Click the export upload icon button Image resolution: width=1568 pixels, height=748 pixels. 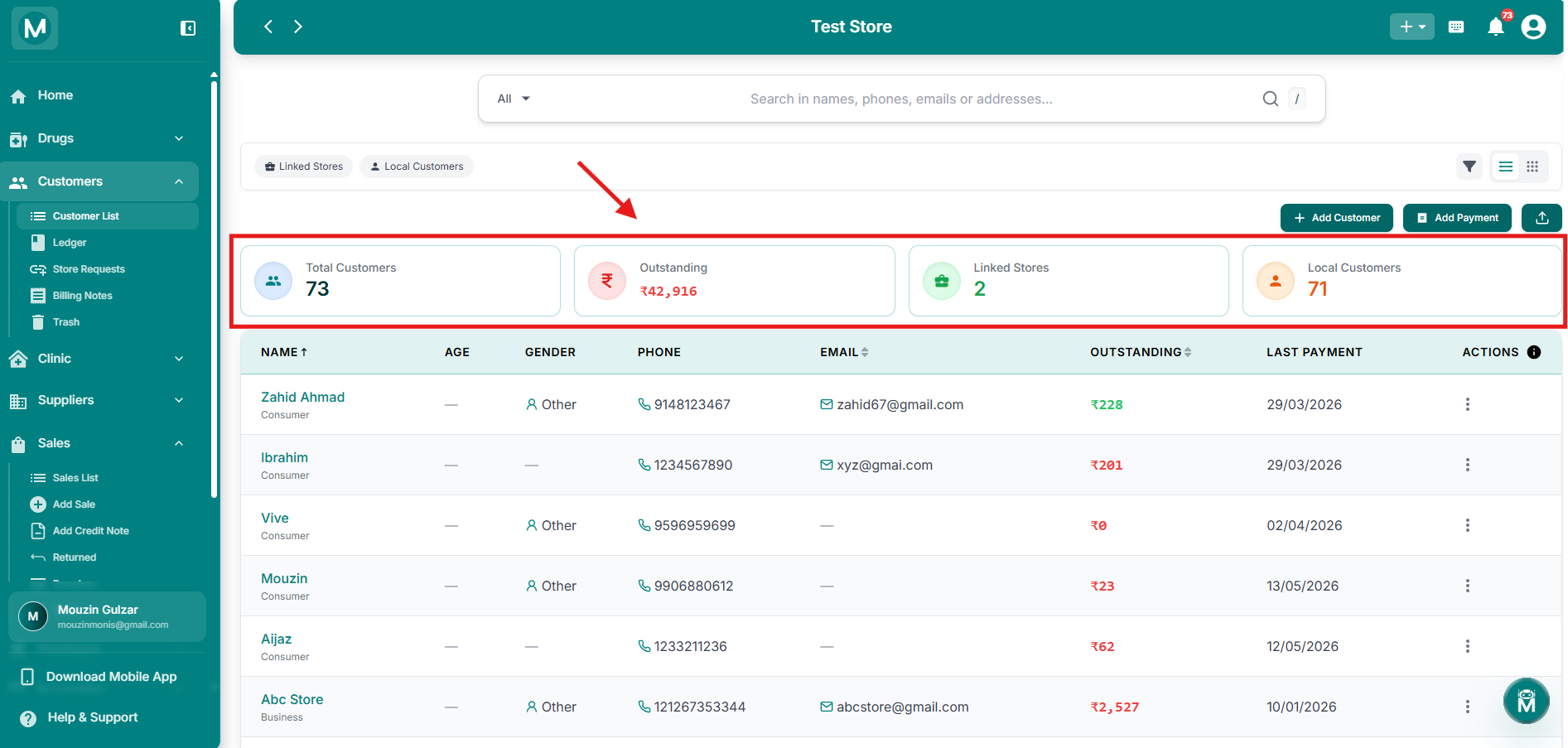[x=1541, y=218]
